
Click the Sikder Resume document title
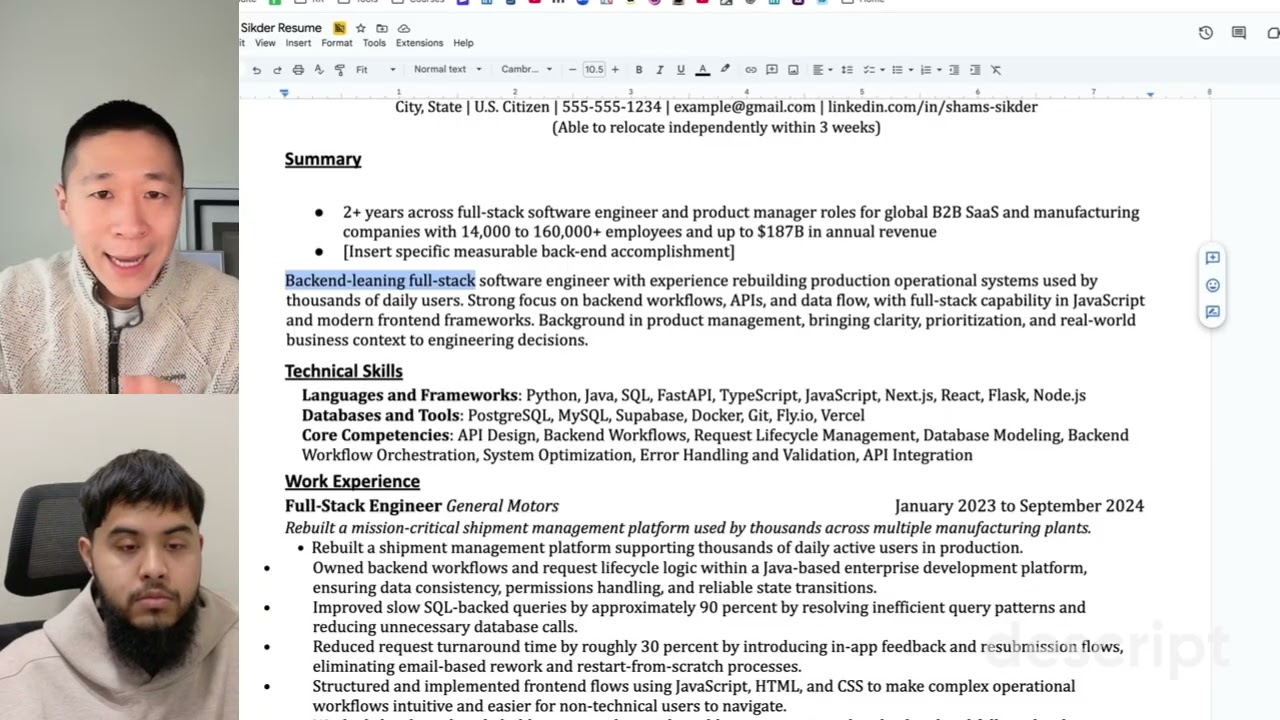[x=281, y=28]
